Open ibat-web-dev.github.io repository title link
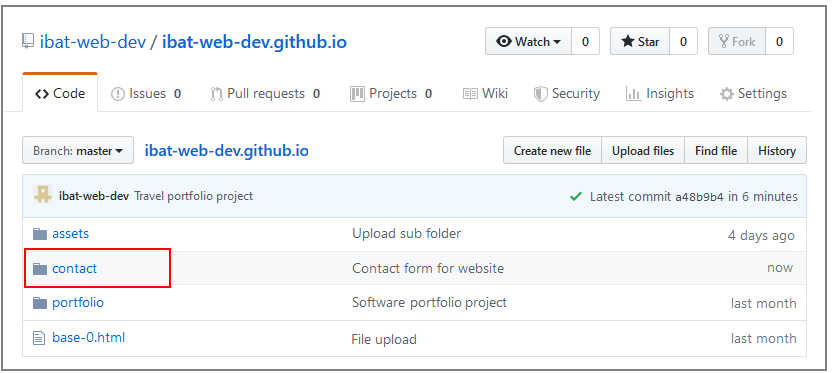This screenshot has width=834, height=373. pyautogui.click(x=254, y=42)
